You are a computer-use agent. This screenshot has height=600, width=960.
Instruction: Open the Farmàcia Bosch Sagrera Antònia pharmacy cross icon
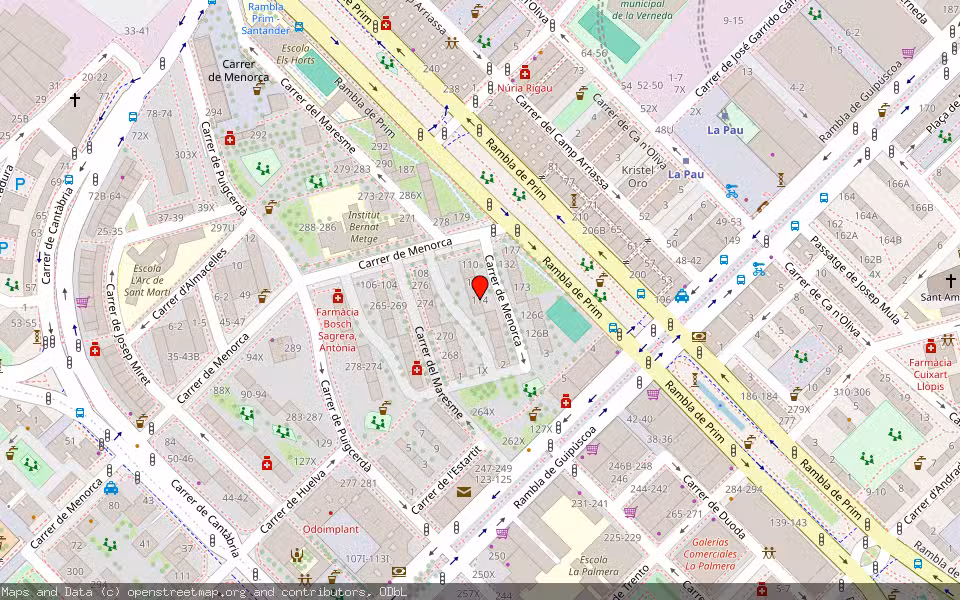[337, 297]
